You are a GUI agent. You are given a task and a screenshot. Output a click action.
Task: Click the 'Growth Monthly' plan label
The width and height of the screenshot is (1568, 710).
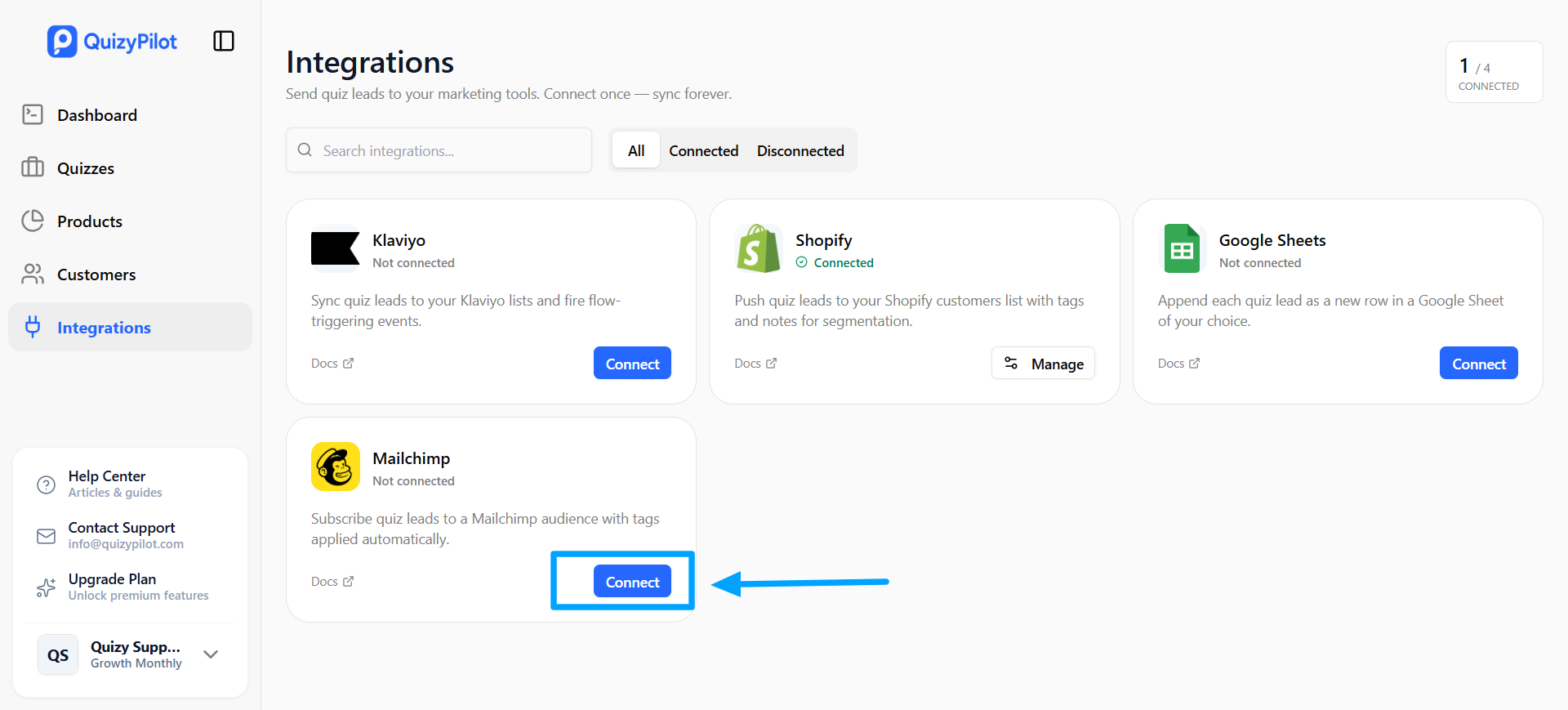[136, 663]
